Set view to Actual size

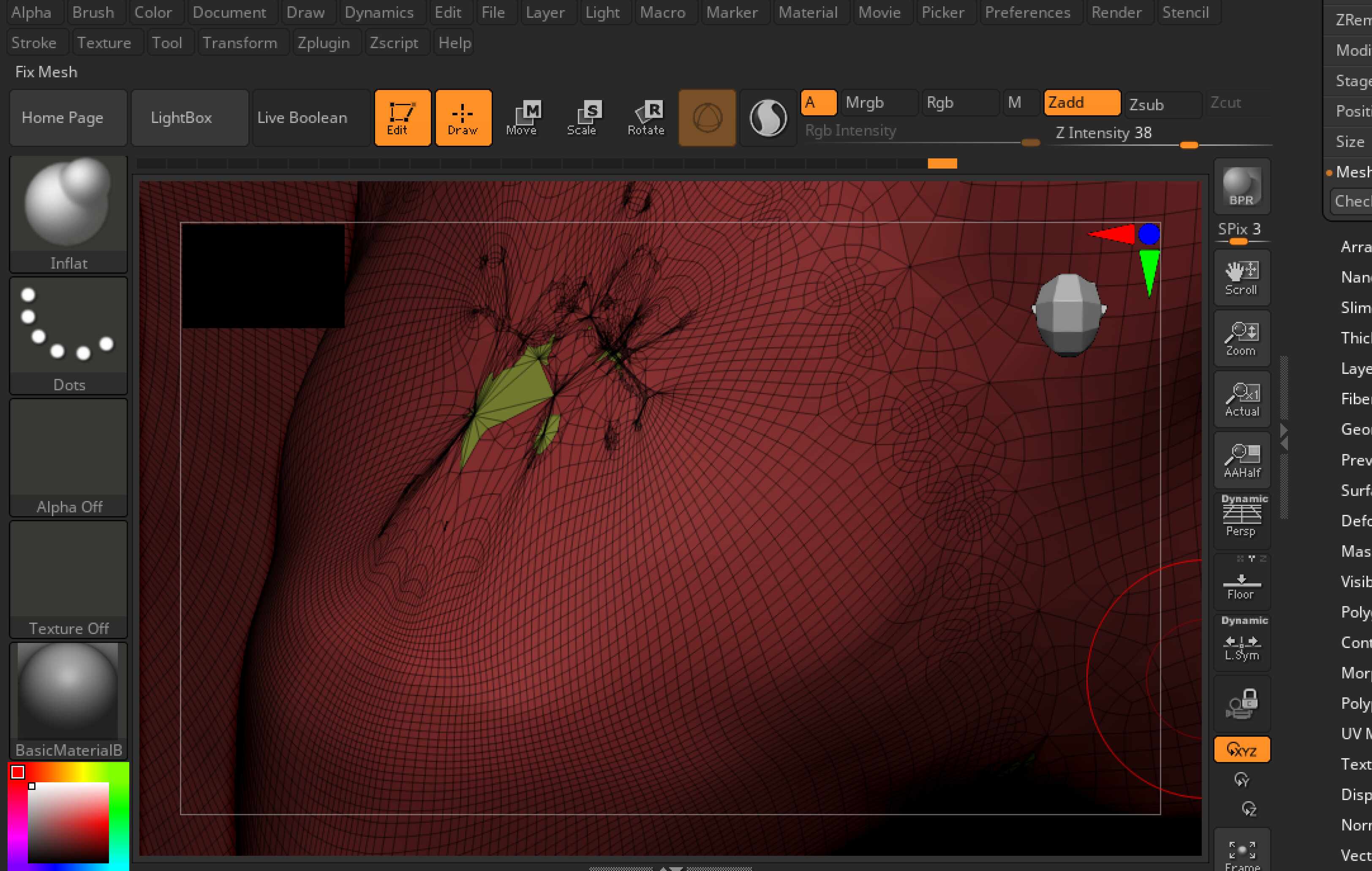[x=1241, y=399]
